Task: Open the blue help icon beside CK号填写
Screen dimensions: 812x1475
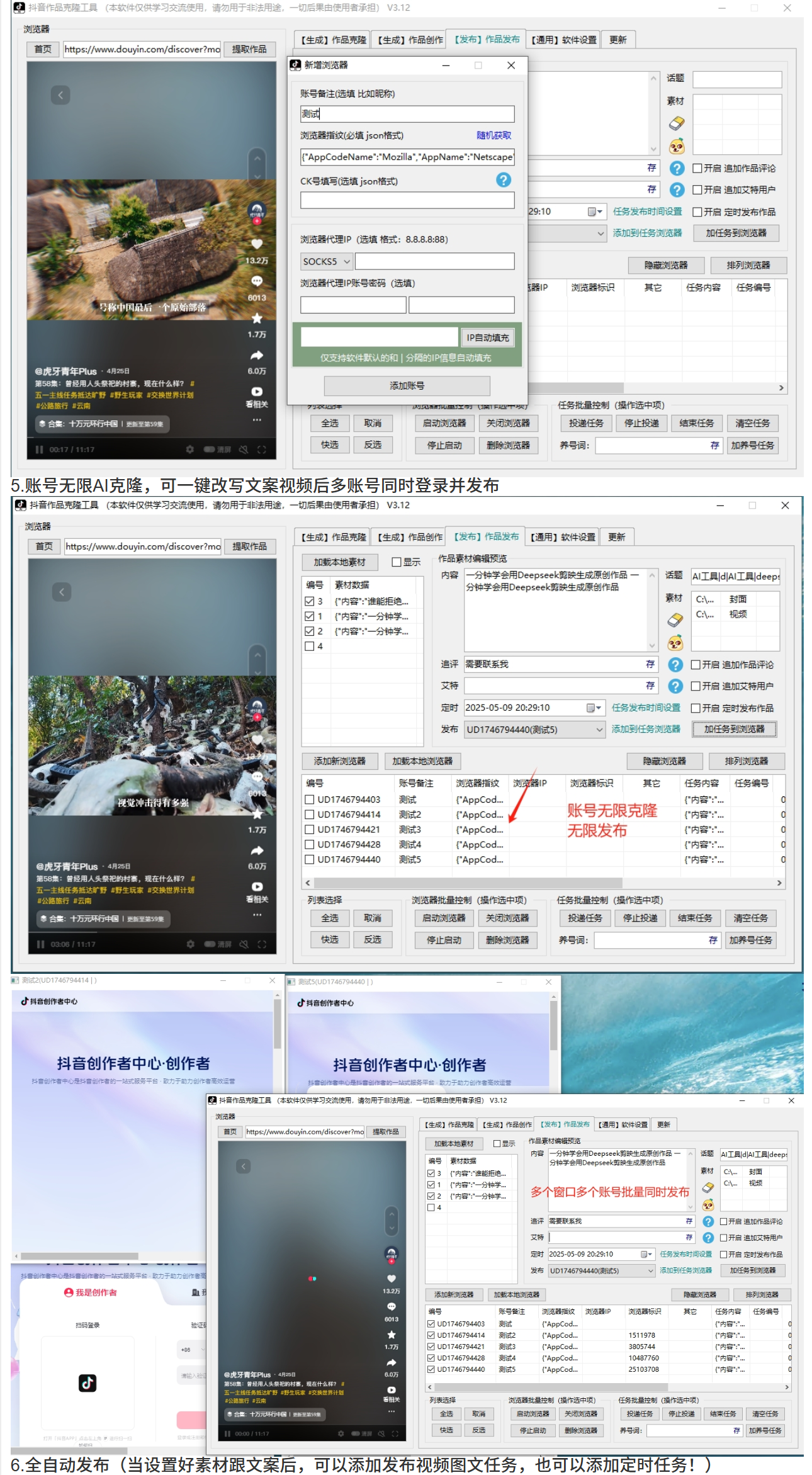Action: point(504,180)
